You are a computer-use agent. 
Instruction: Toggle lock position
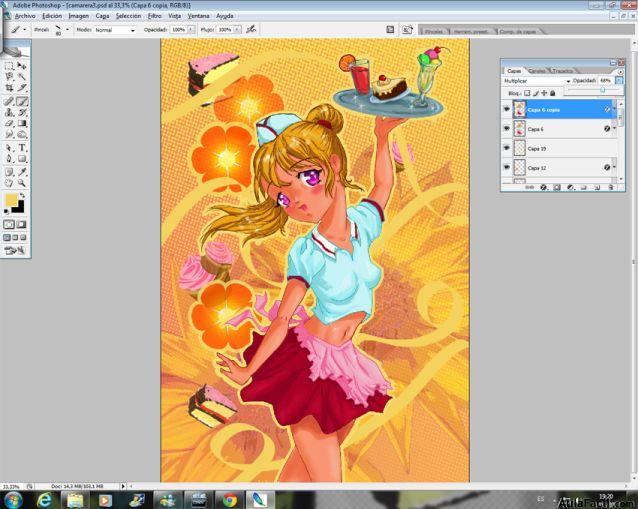click(x=544, y=93)
